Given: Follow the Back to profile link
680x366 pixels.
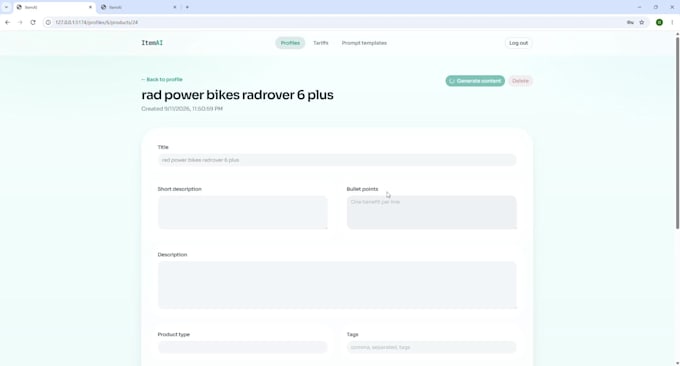Looking at the screenshot, I should click(162, 79).
